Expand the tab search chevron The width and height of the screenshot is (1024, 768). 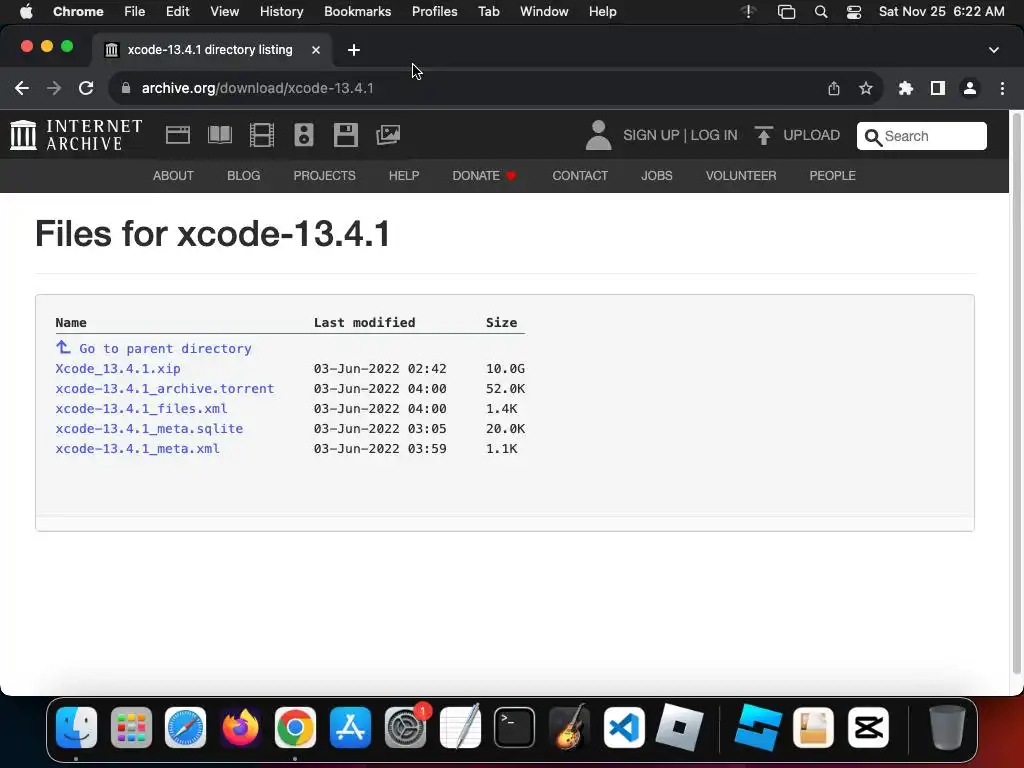[994, 50]
